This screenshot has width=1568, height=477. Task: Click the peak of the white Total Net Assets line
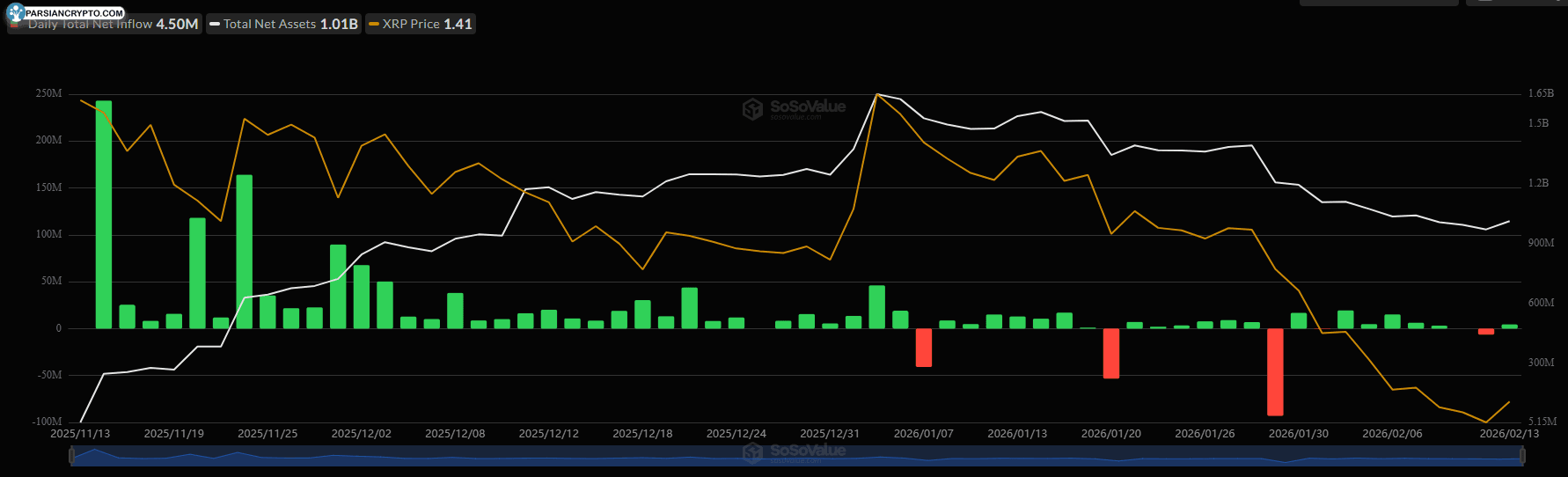[x=877, y=94]
